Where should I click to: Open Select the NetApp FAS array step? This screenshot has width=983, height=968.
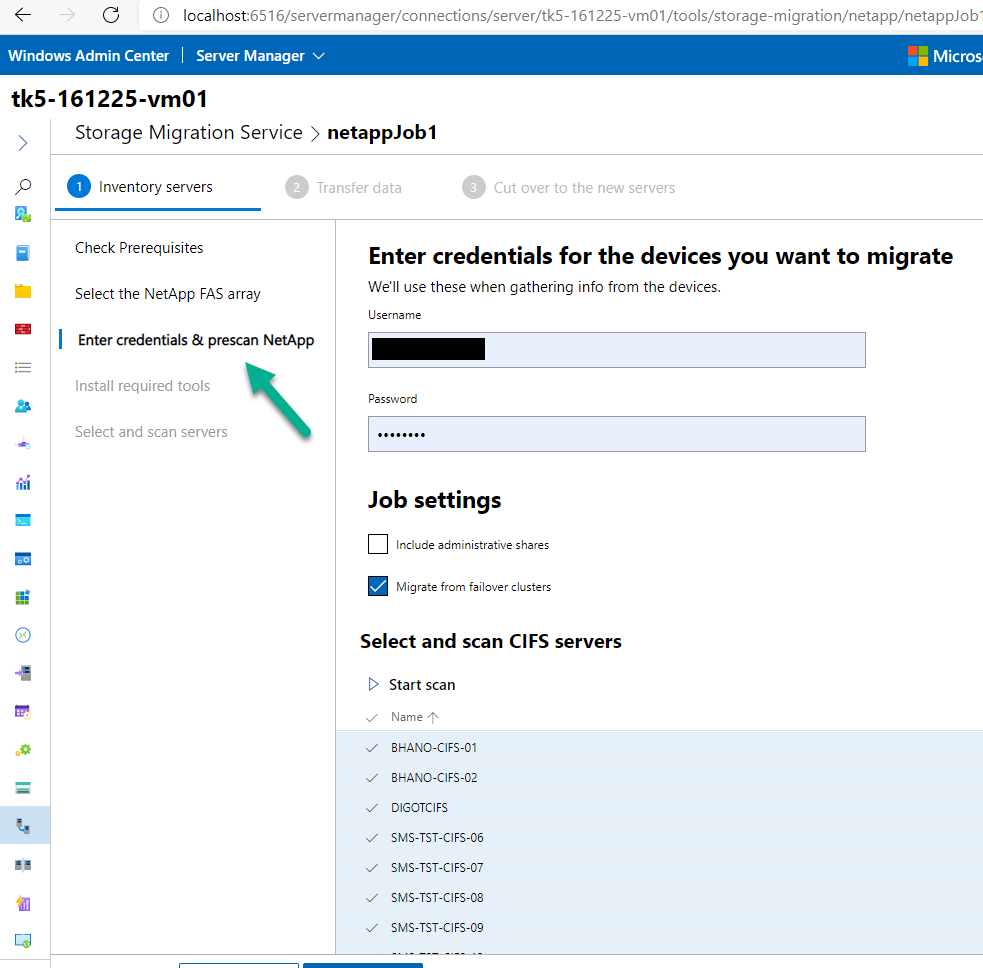pyautogui.click(x=167, y=293)
